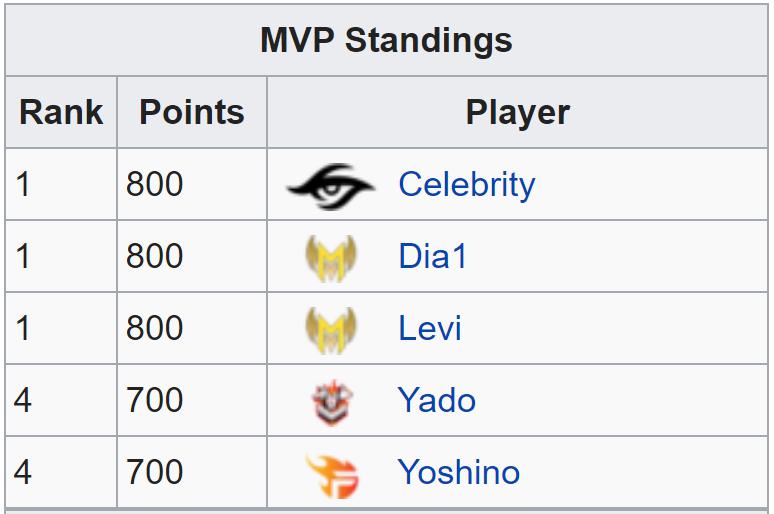Select the 800 points cell for Dia1
The width and height of the screenshot is (774, 514).
192,256
